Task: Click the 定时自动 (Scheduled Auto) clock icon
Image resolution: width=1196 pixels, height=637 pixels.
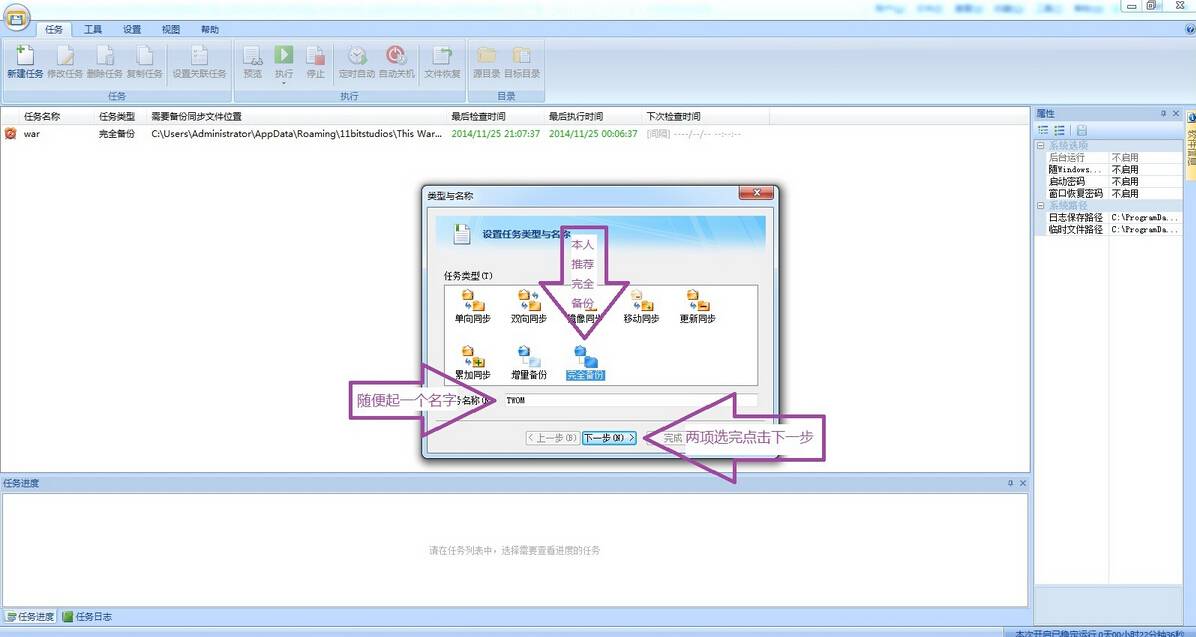Action: 357,56
